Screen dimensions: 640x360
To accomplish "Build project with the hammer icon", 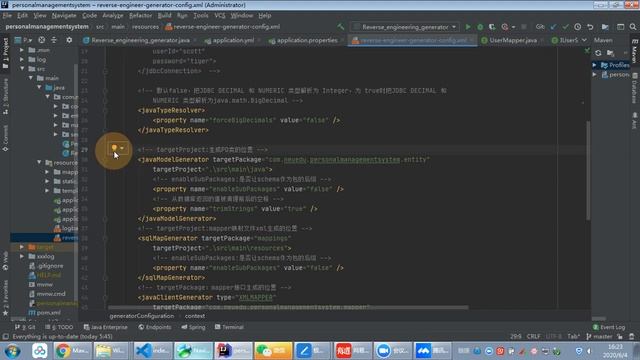I will point(340,27).
